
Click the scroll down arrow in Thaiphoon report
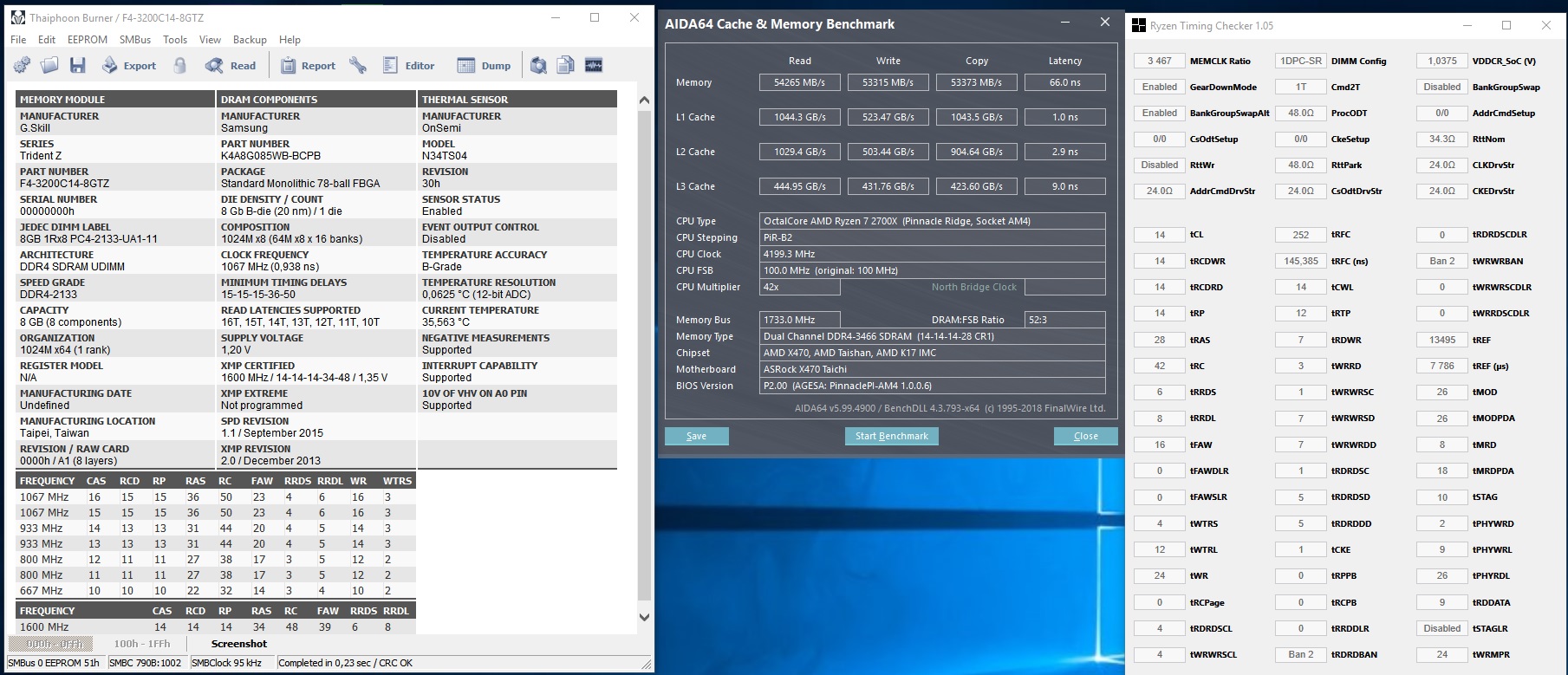click(x=644, y=617)
